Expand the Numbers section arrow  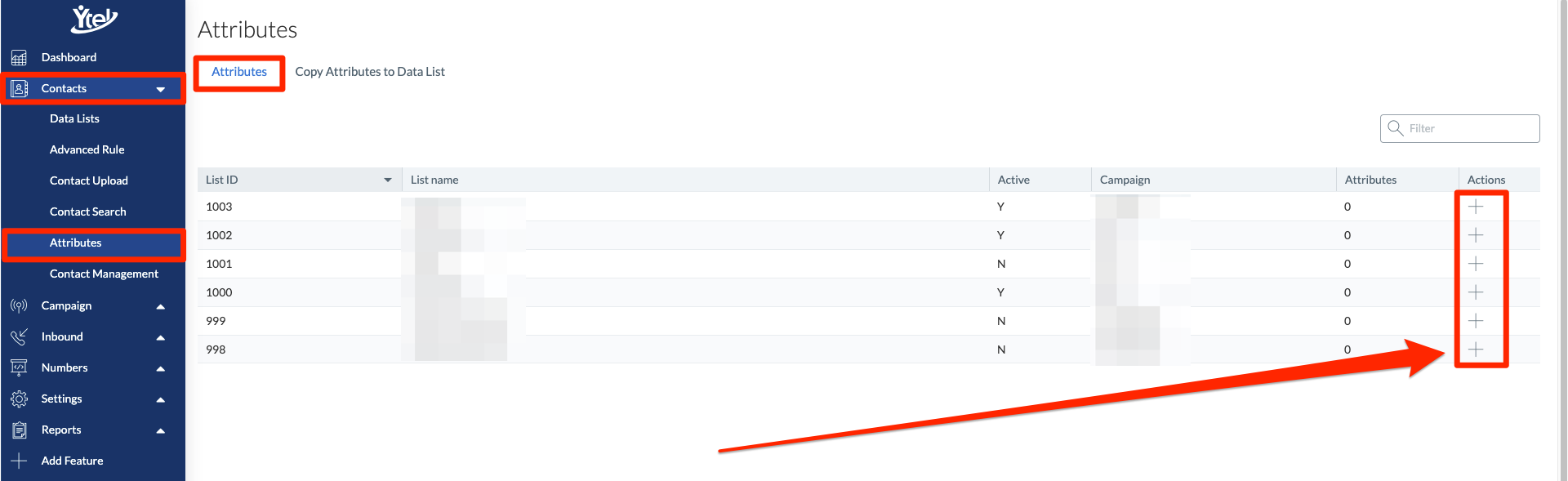tap(161, 368)
